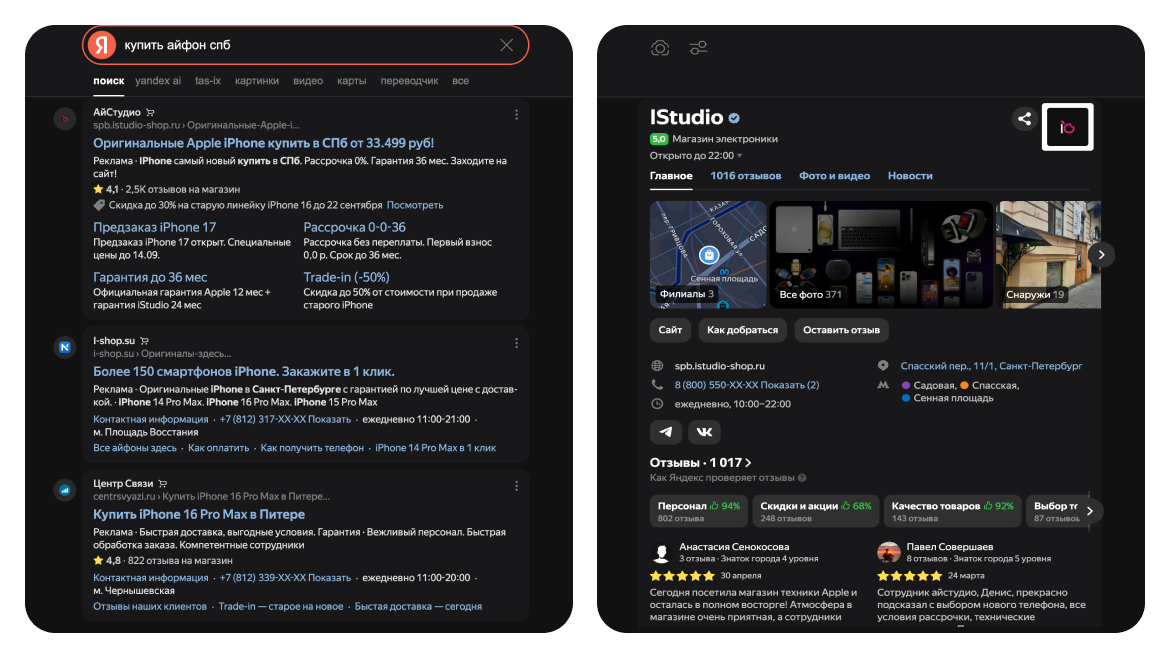Open 'Купить iPhone 16 Pro Max в Питере' link
The image size is (1170, 657).
pos(199,514)
